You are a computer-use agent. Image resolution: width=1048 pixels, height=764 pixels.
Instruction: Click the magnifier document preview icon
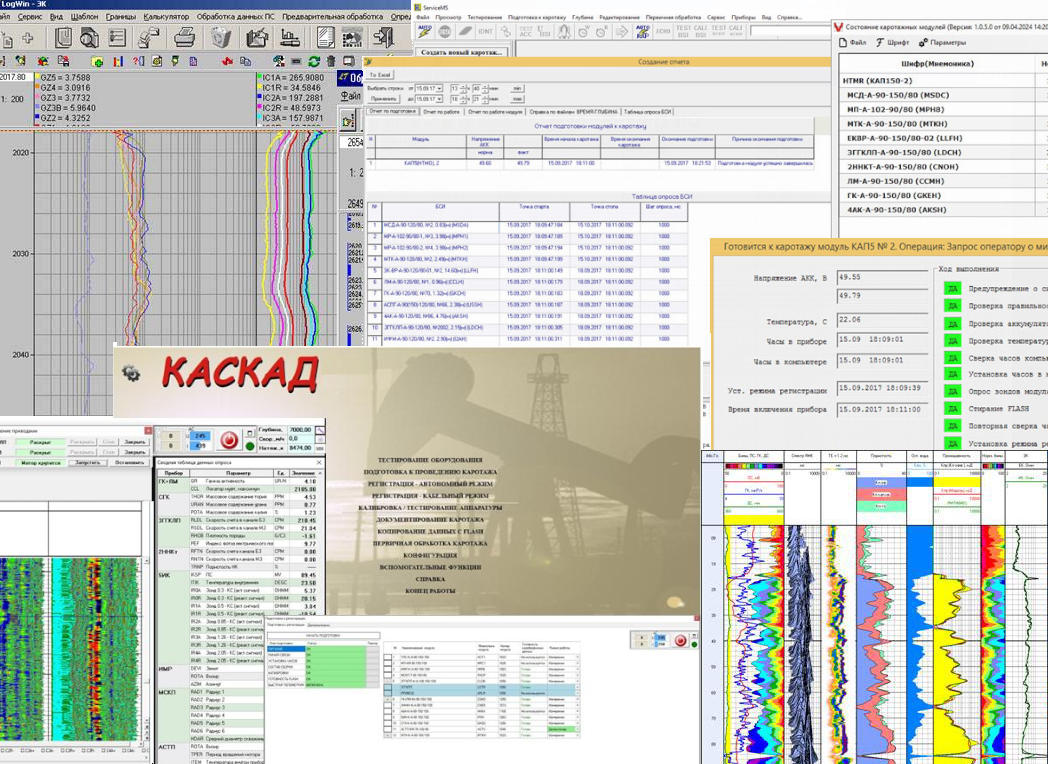[89, 38]
